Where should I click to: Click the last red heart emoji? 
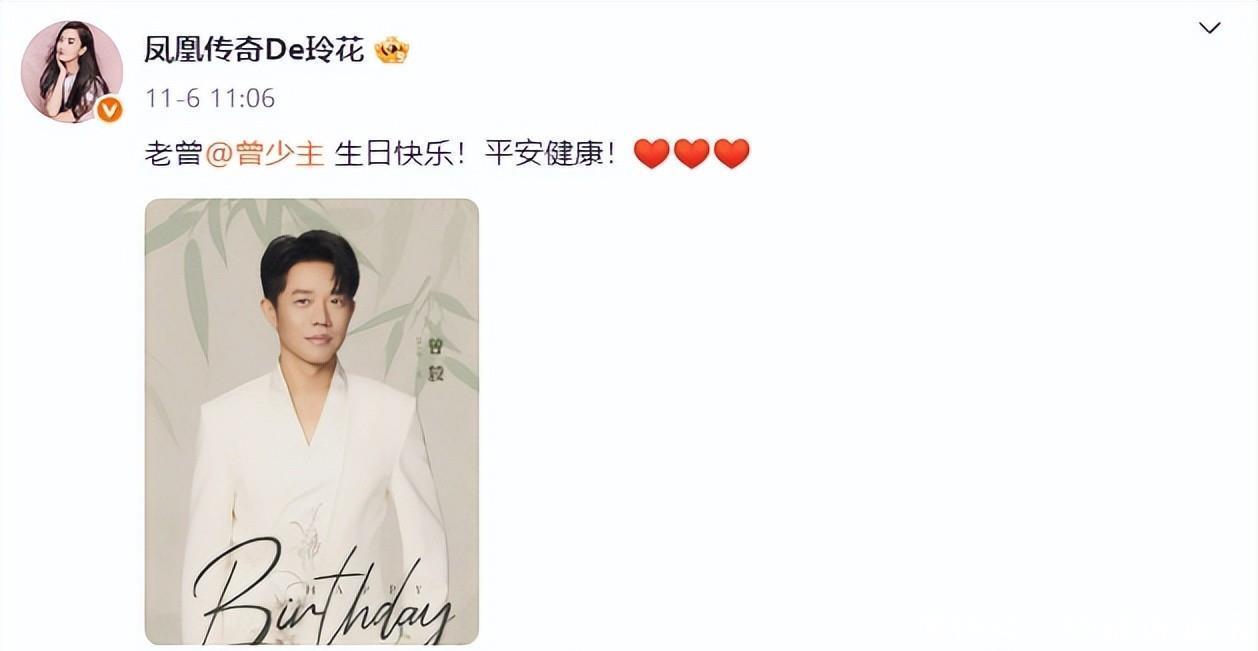point(731,154)
